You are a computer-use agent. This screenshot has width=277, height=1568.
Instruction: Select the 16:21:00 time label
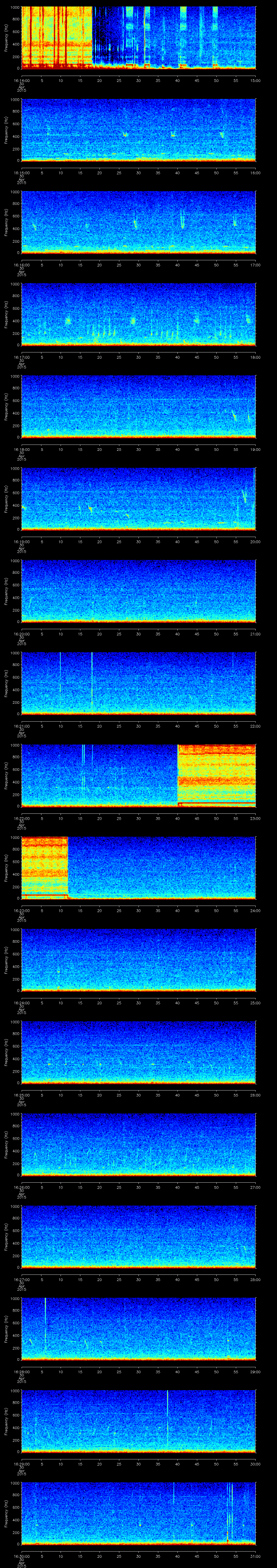click(21, 726)
